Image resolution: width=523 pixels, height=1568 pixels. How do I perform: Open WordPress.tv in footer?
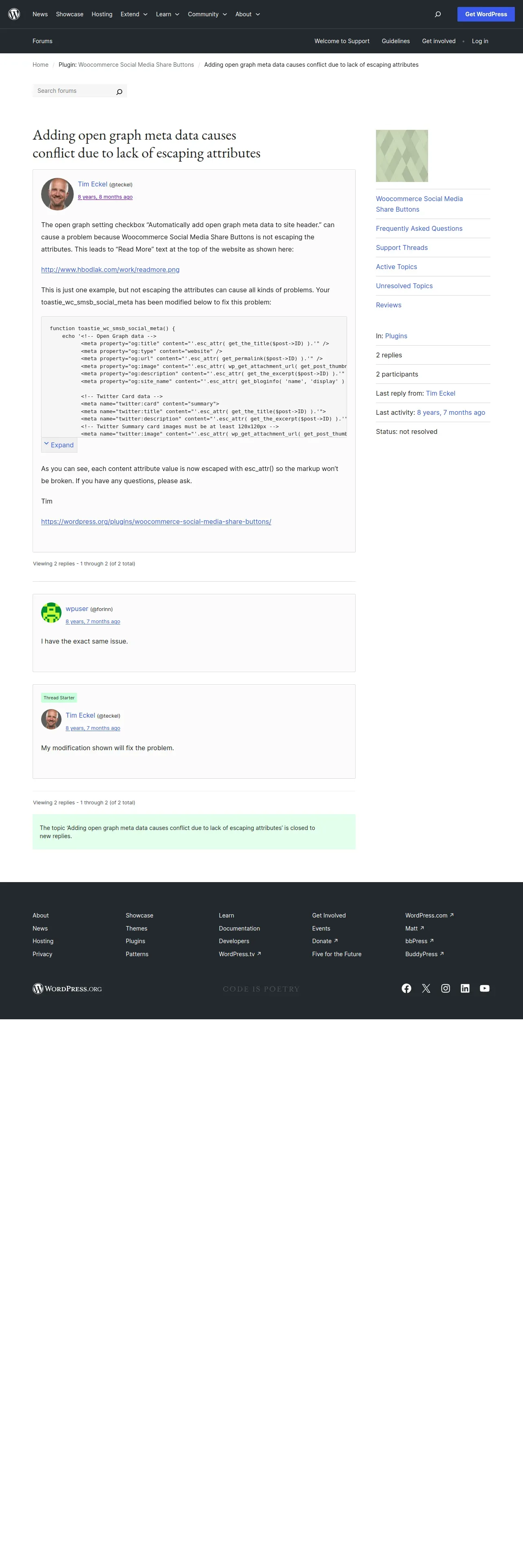[x=240, y=954]
